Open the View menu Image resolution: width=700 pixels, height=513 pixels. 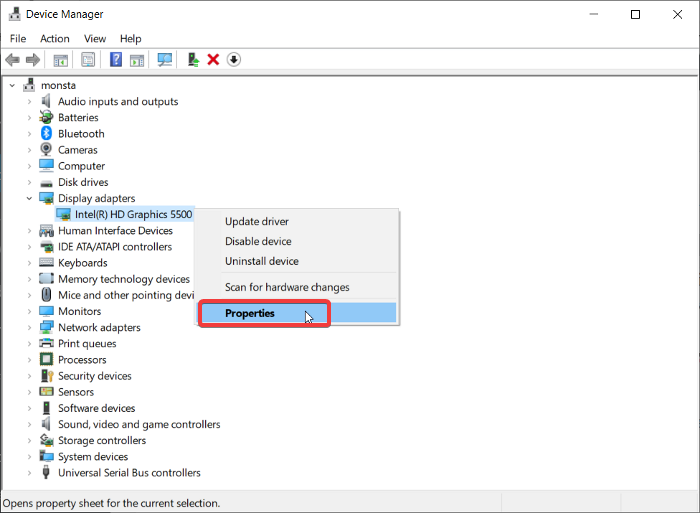(x=95, y=39)
